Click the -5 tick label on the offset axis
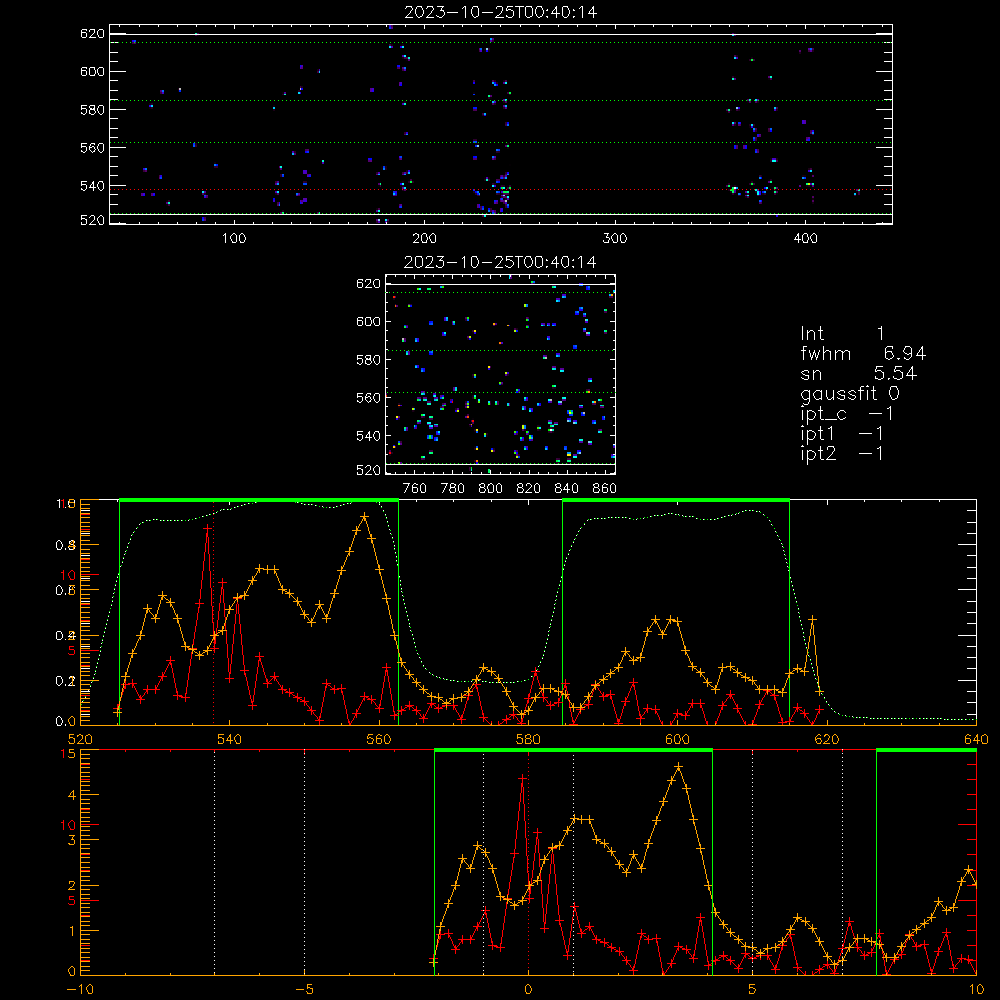Screen dimensions: 1000x1000 point(305,990)
